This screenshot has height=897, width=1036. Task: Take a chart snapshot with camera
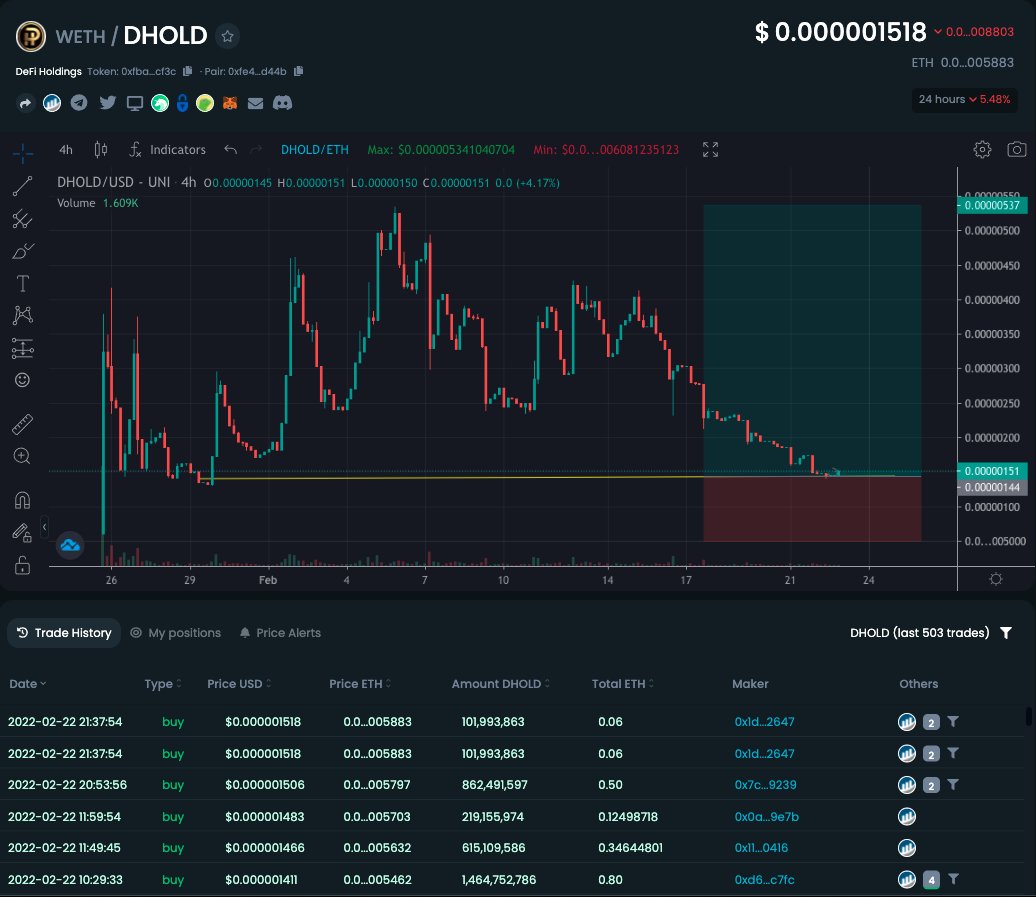tap(1016, 150)
